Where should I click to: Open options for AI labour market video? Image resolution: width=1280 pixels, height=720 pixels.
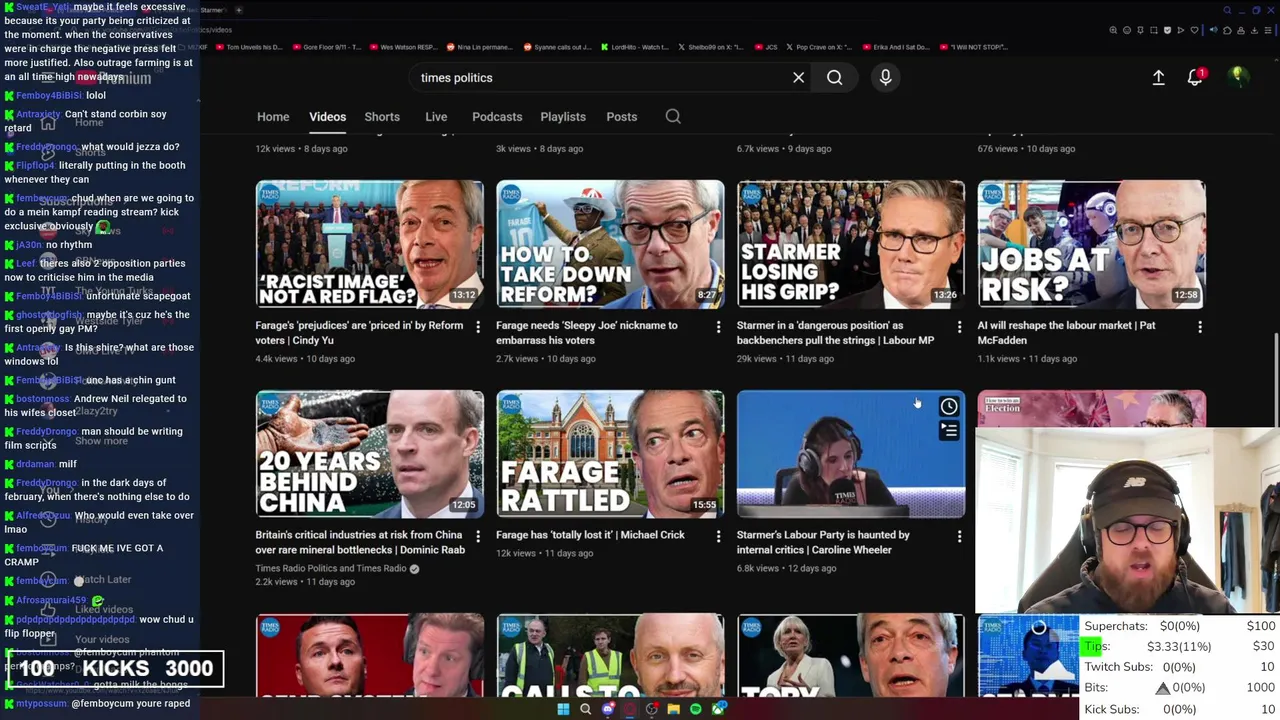point(1200,327)
